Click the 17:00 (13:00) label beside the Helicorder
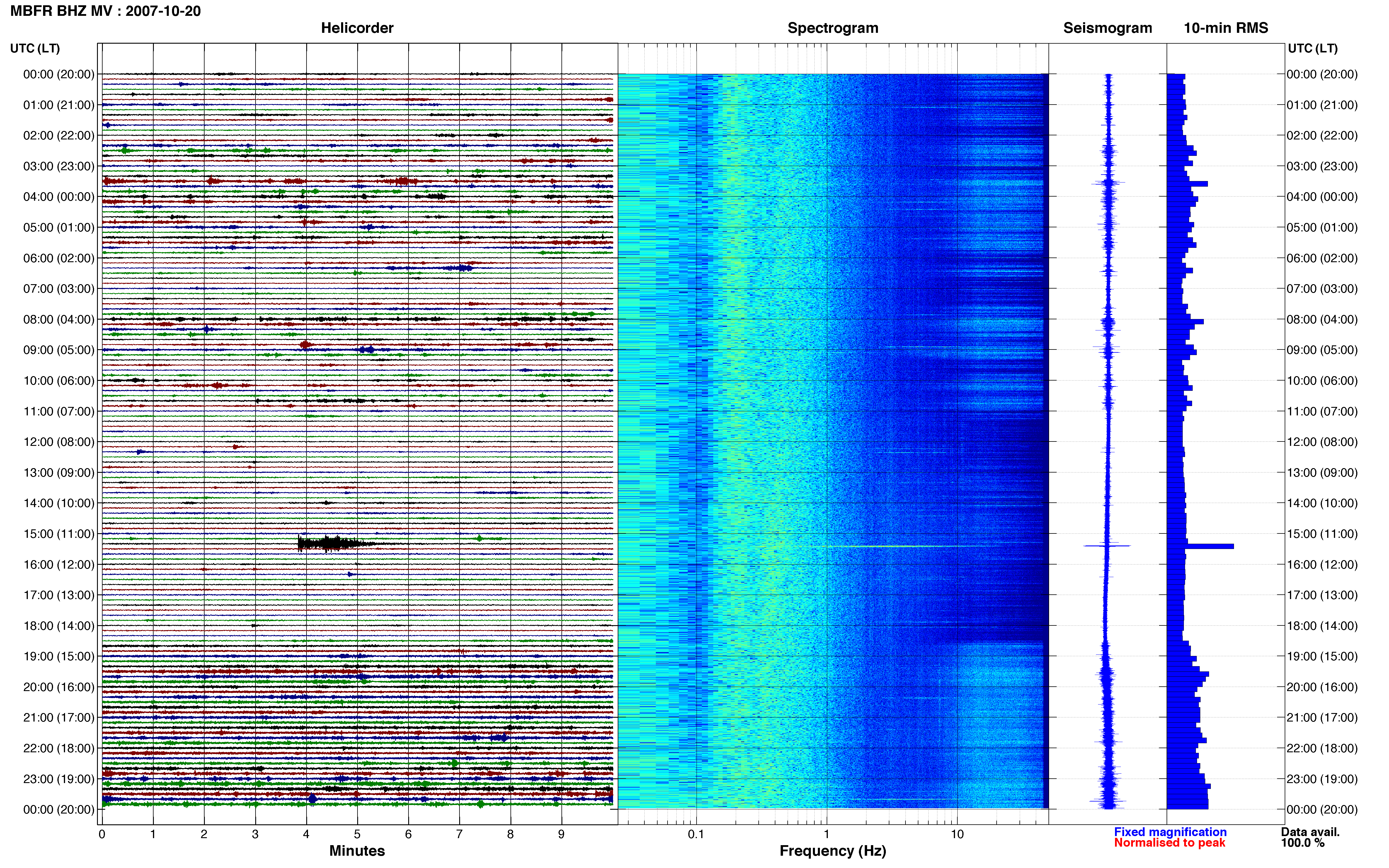Screen dimensions: 1389x868 (x=59, y=595)
